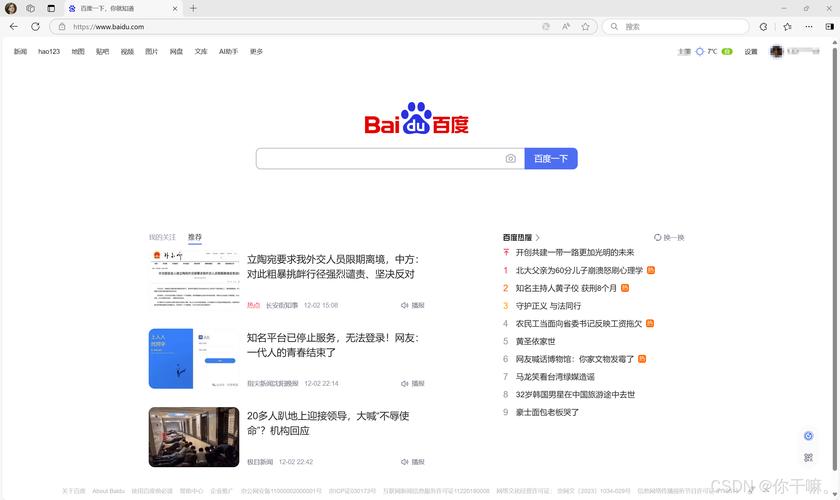
Task: Open hot search 网友喊话博物馆
Action: (x=575, y=359)
